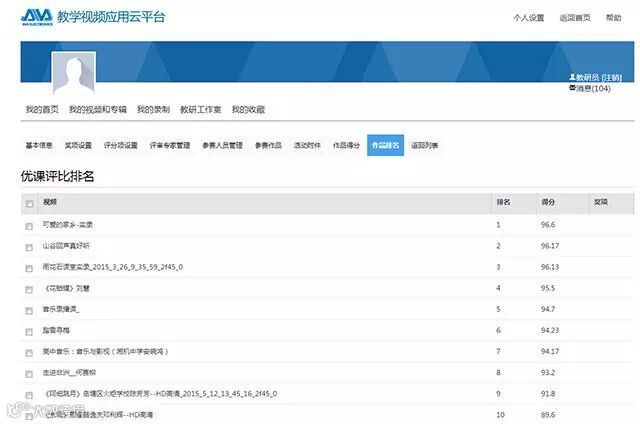Open the rank 1 video title

coord(68,224)
